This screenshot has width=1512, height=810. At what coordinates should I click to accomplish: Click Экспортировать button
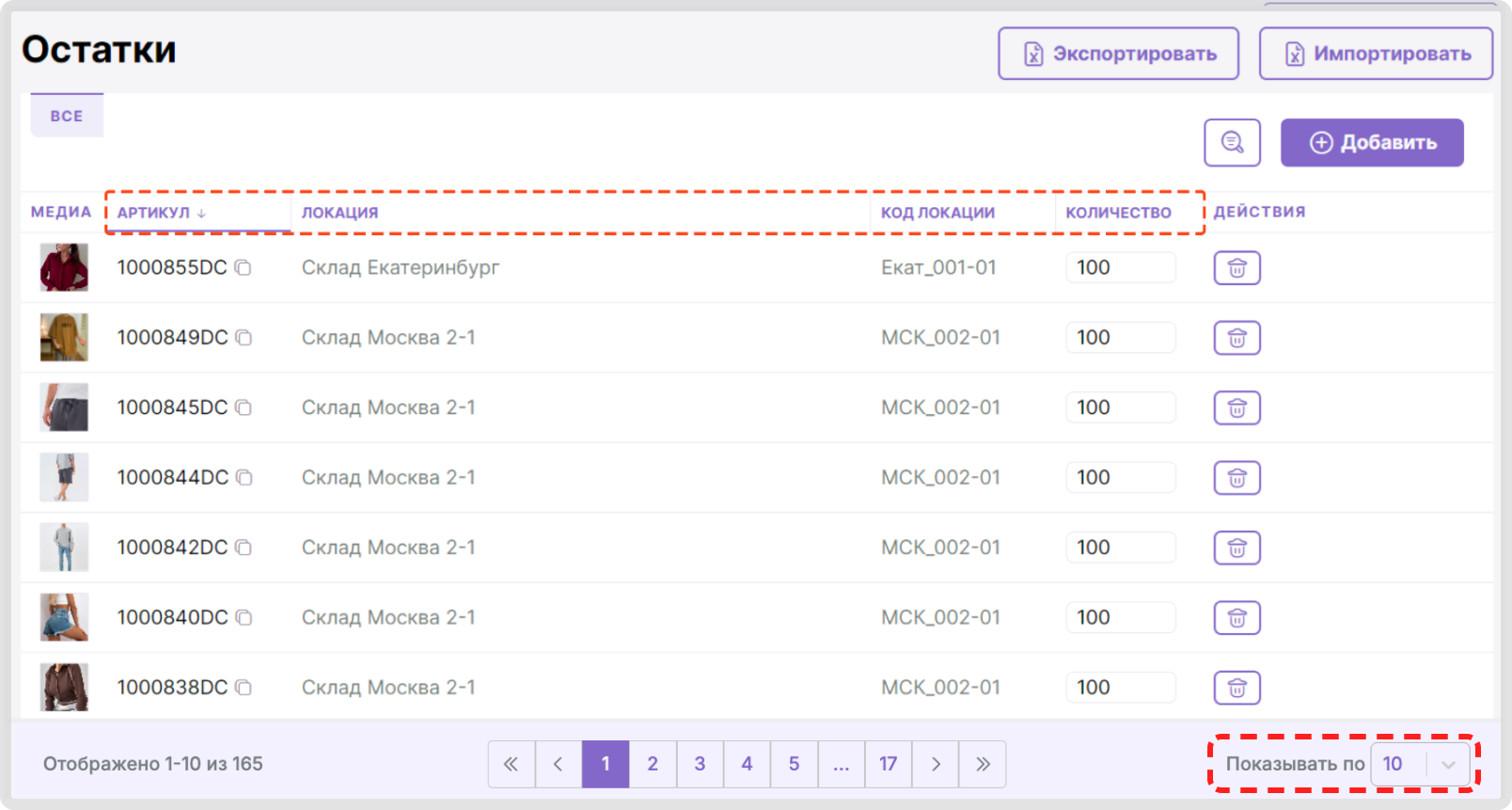1119,54
